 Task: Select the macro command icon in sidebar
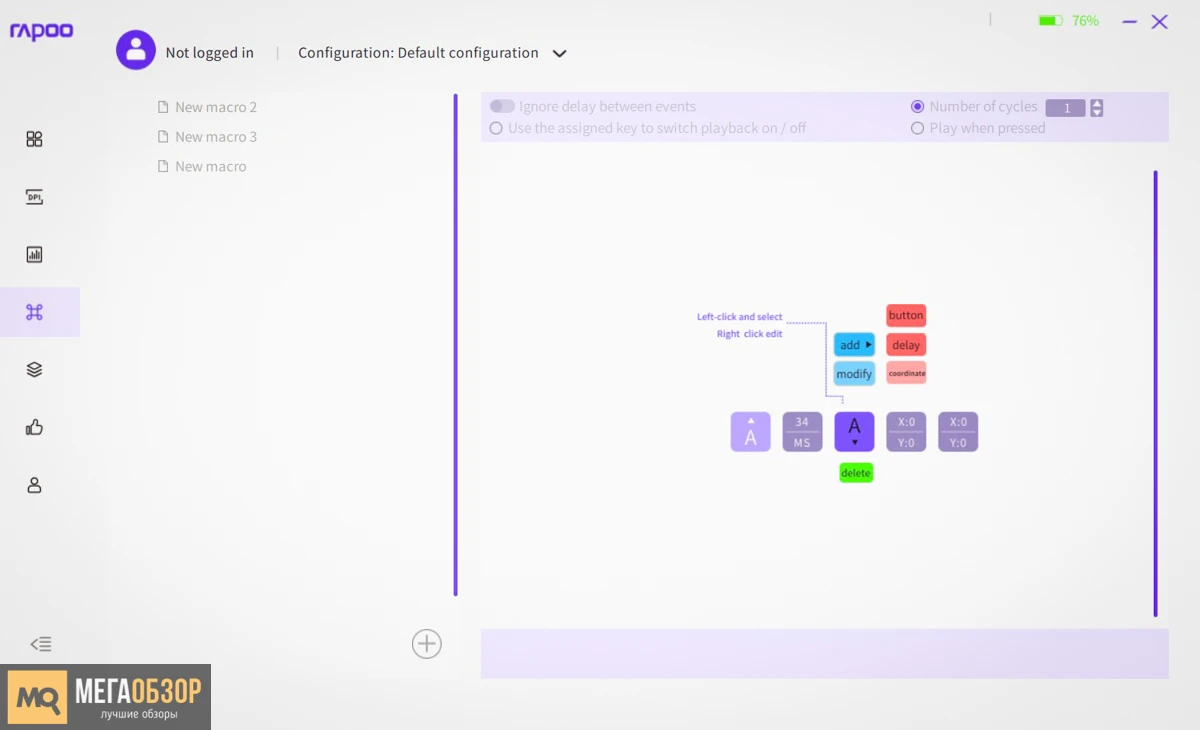click(34, 312)
